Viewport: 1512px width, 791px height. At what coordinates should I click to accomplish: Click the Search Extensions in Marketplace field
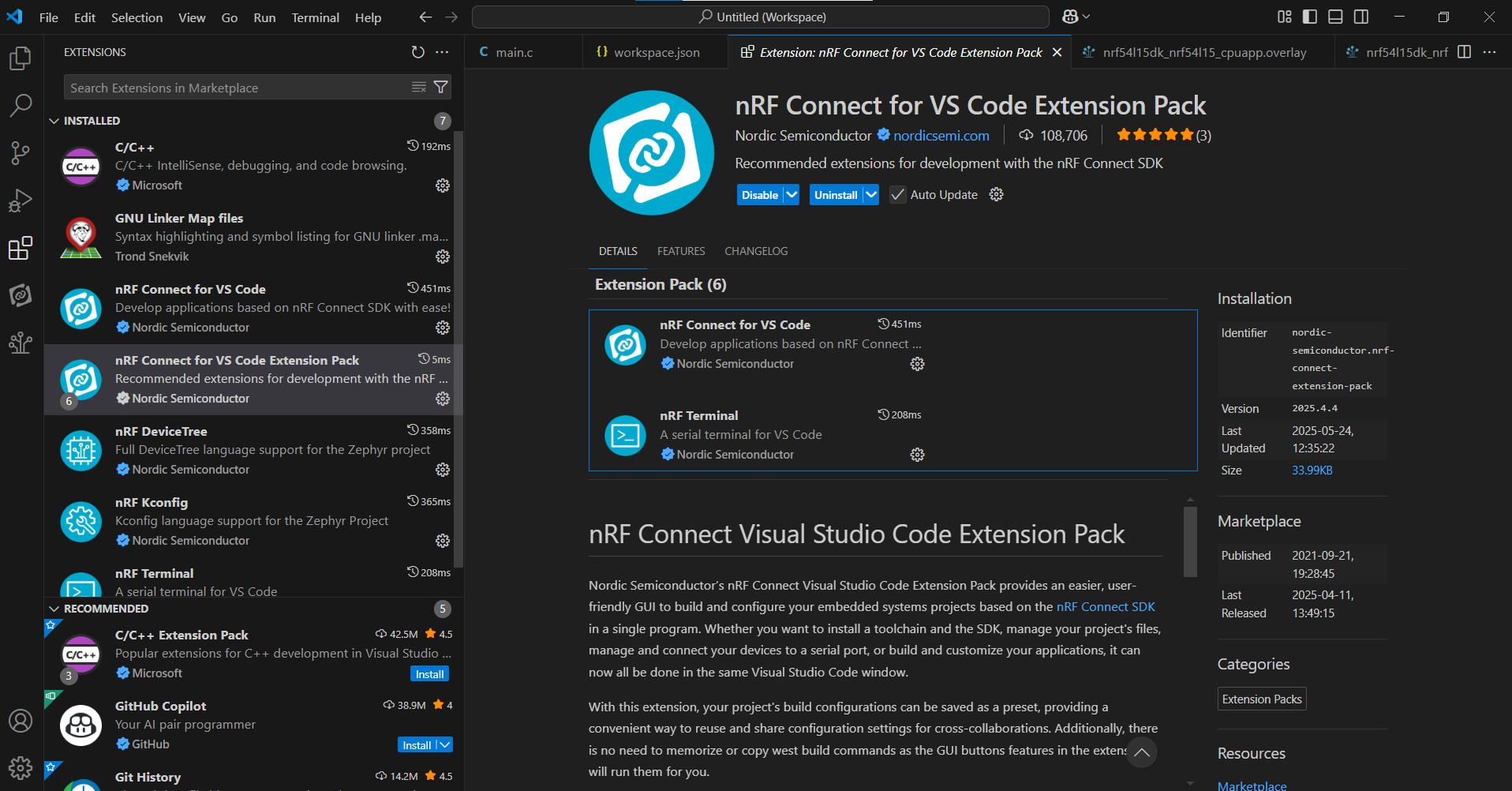[237, 88]
